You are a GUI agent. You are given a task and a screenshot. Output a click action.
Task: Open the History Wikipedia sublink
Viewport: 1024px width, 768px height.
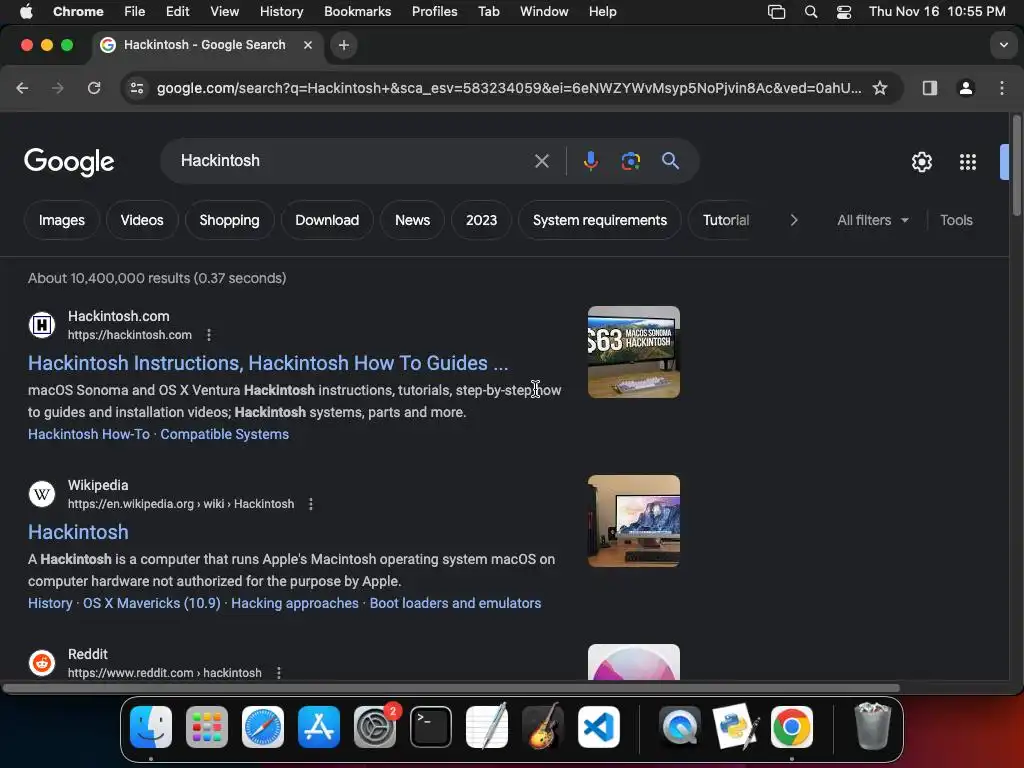point(50,603)
